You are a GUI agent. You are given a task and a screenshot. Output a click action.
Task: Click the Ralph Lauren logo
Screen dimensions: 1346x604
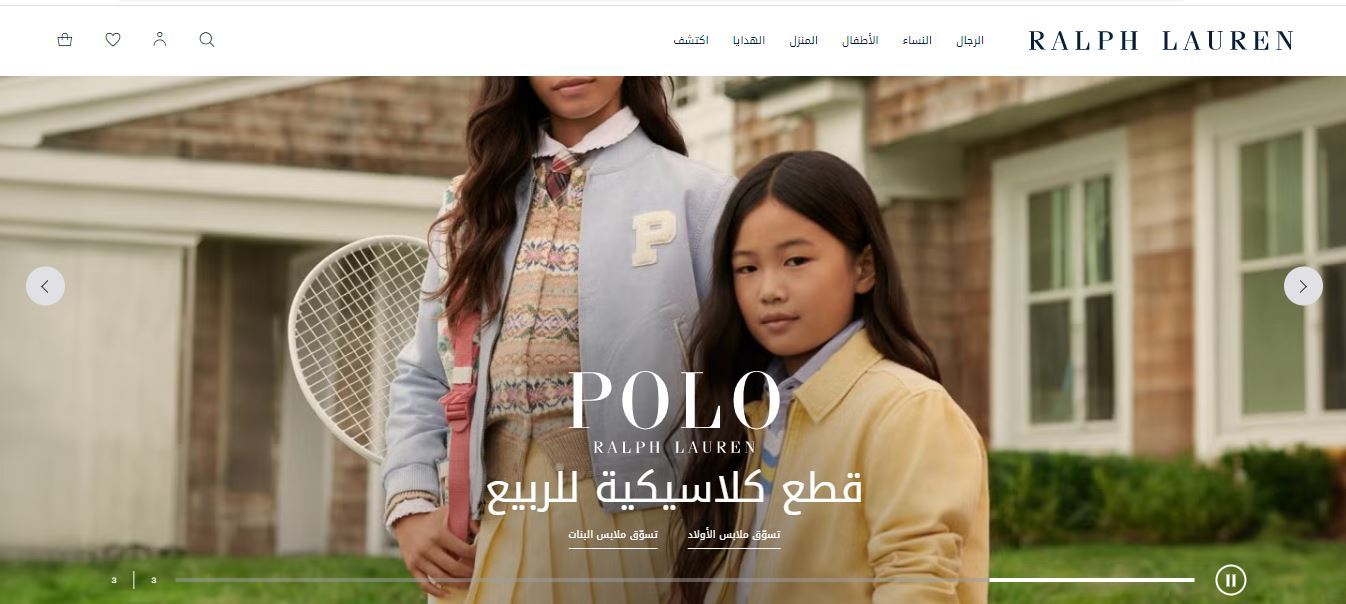1161,41
